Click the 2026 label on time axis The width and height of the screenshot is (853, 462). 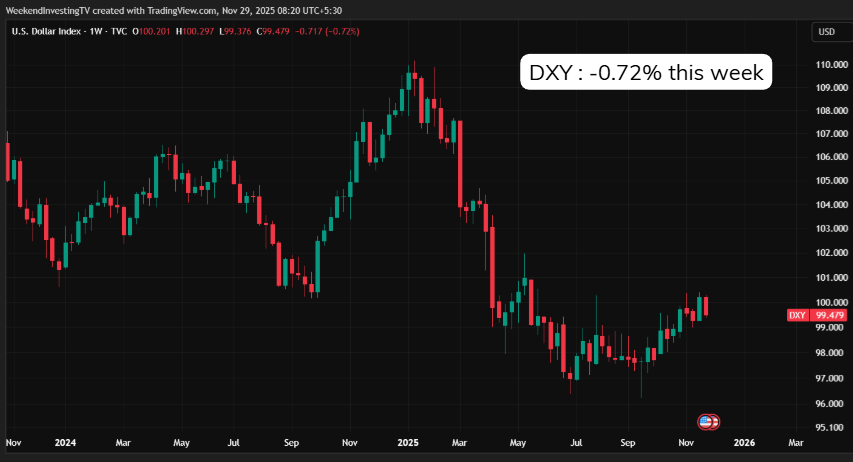click(x=744, y=441)
